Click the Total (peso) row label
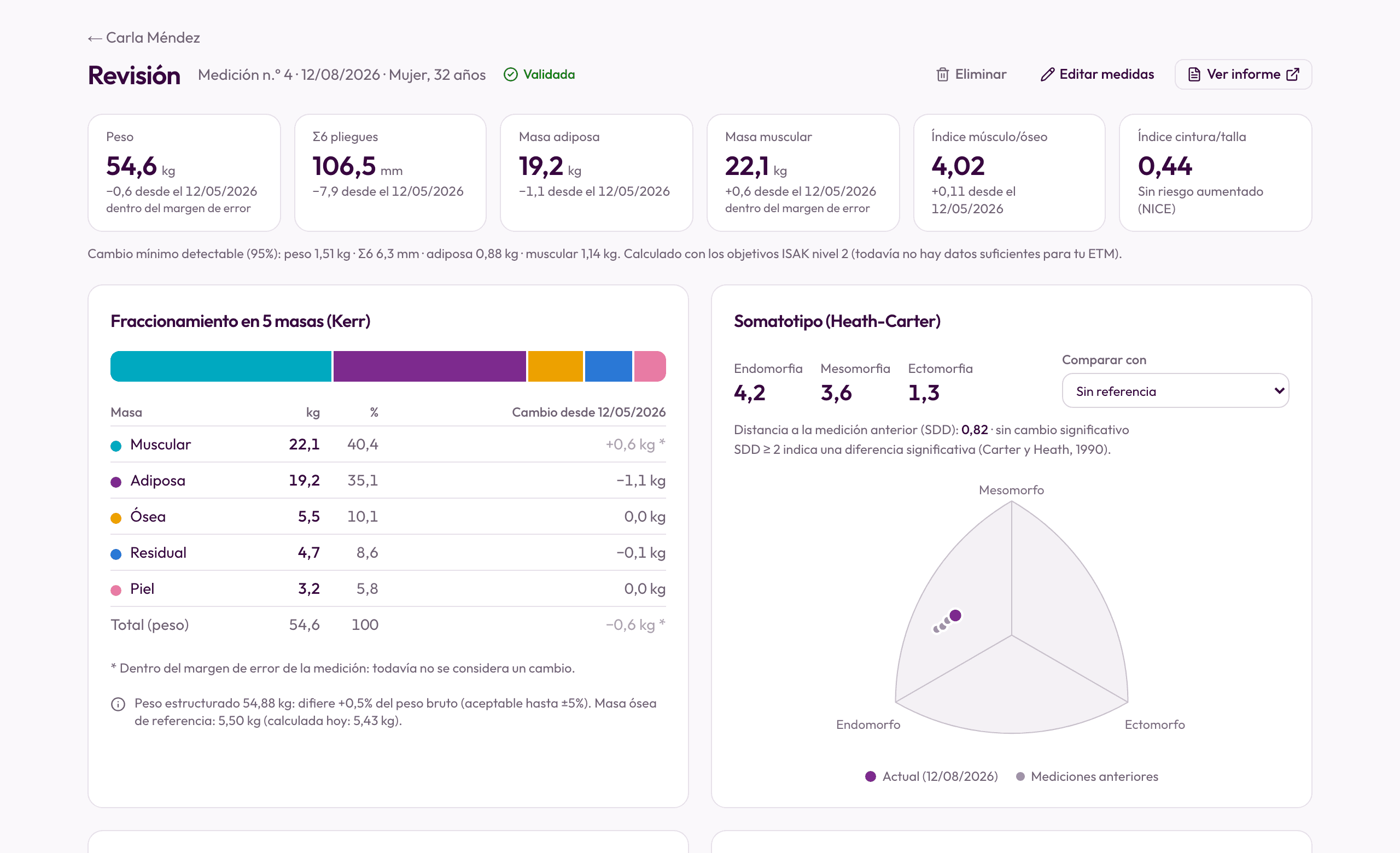Screen dimensions: 1400x853 coord(149,624)
